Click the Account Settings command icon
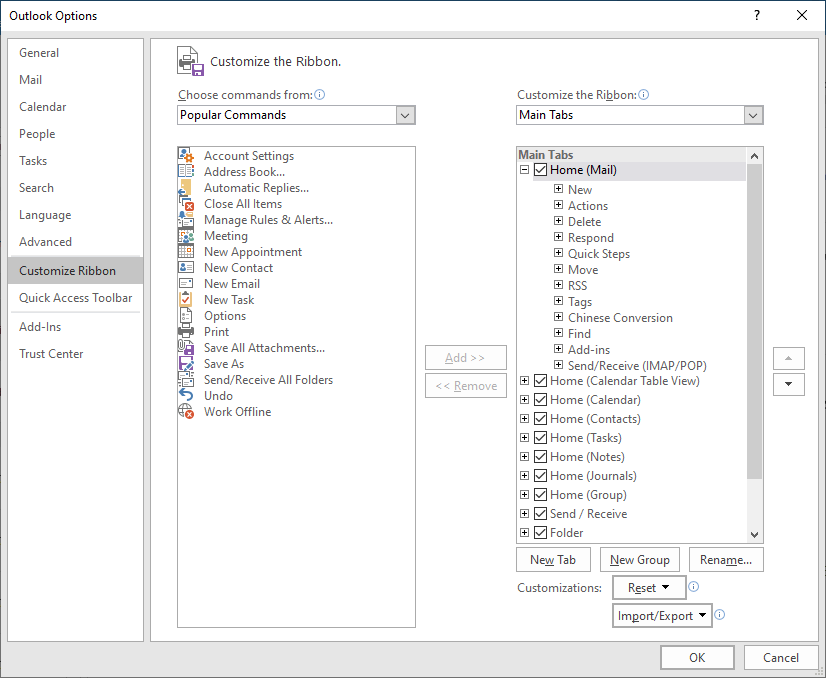This screenshot has height=678, width=826. pyautogui.click(x=185, y=155)
